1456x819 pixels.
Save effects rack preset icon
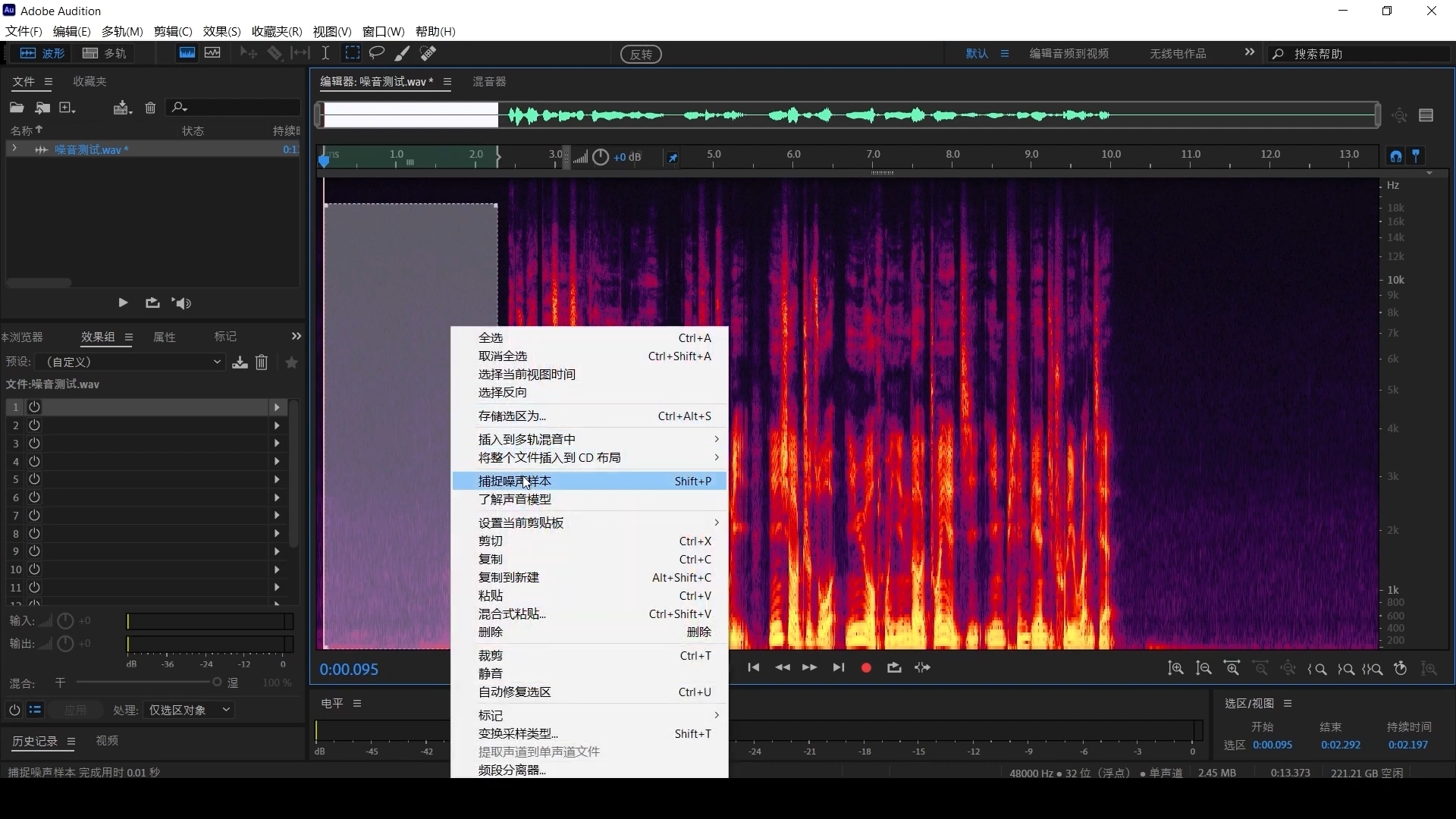[240, 362]
